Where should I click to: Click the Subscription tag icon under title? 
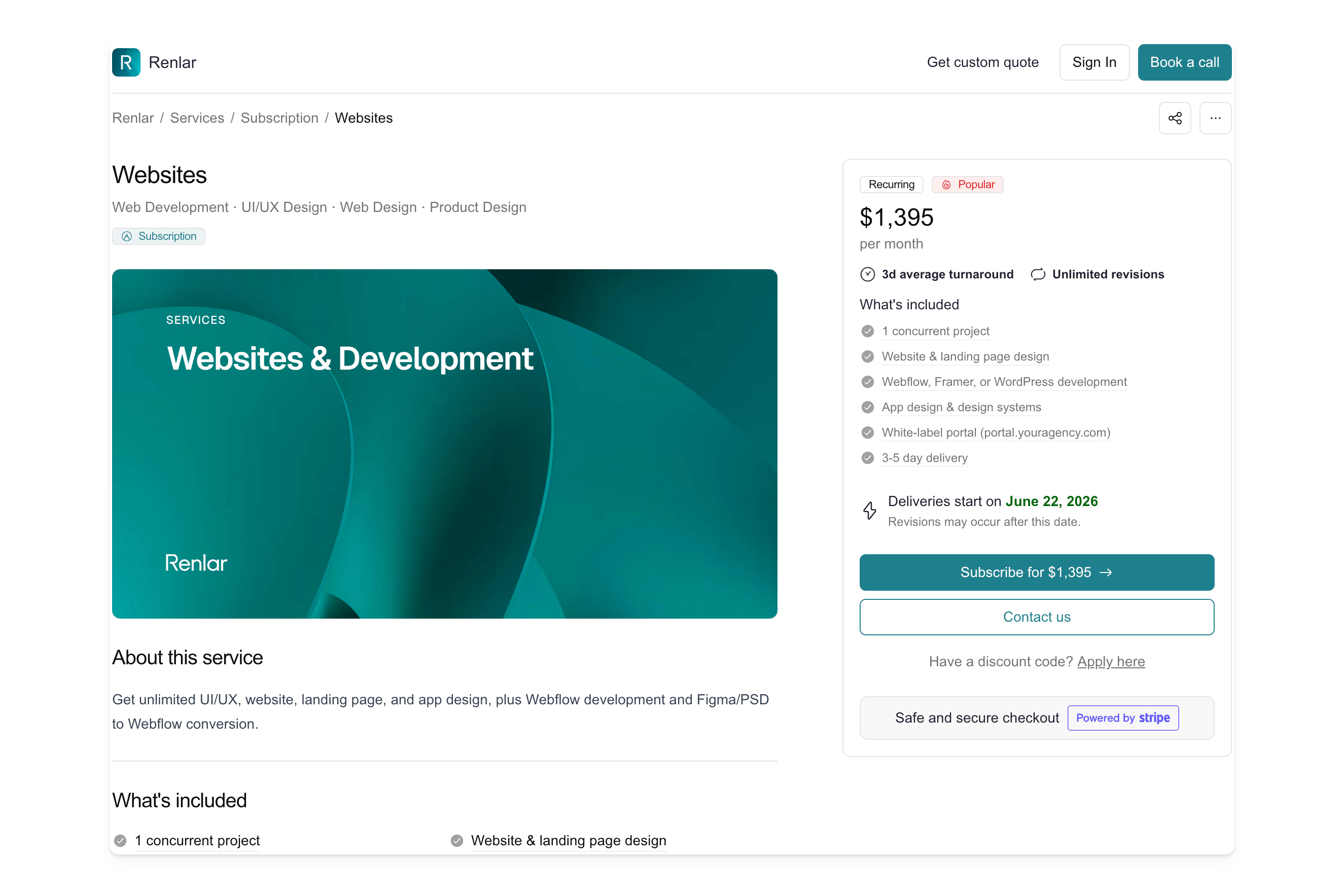[x=127, y=237]
